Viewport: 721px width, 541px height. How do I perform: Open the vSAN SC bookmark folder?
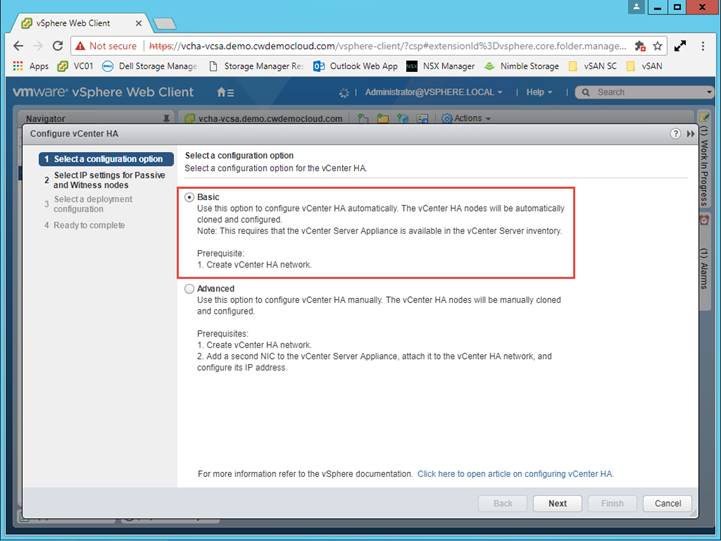click(593, 66)
